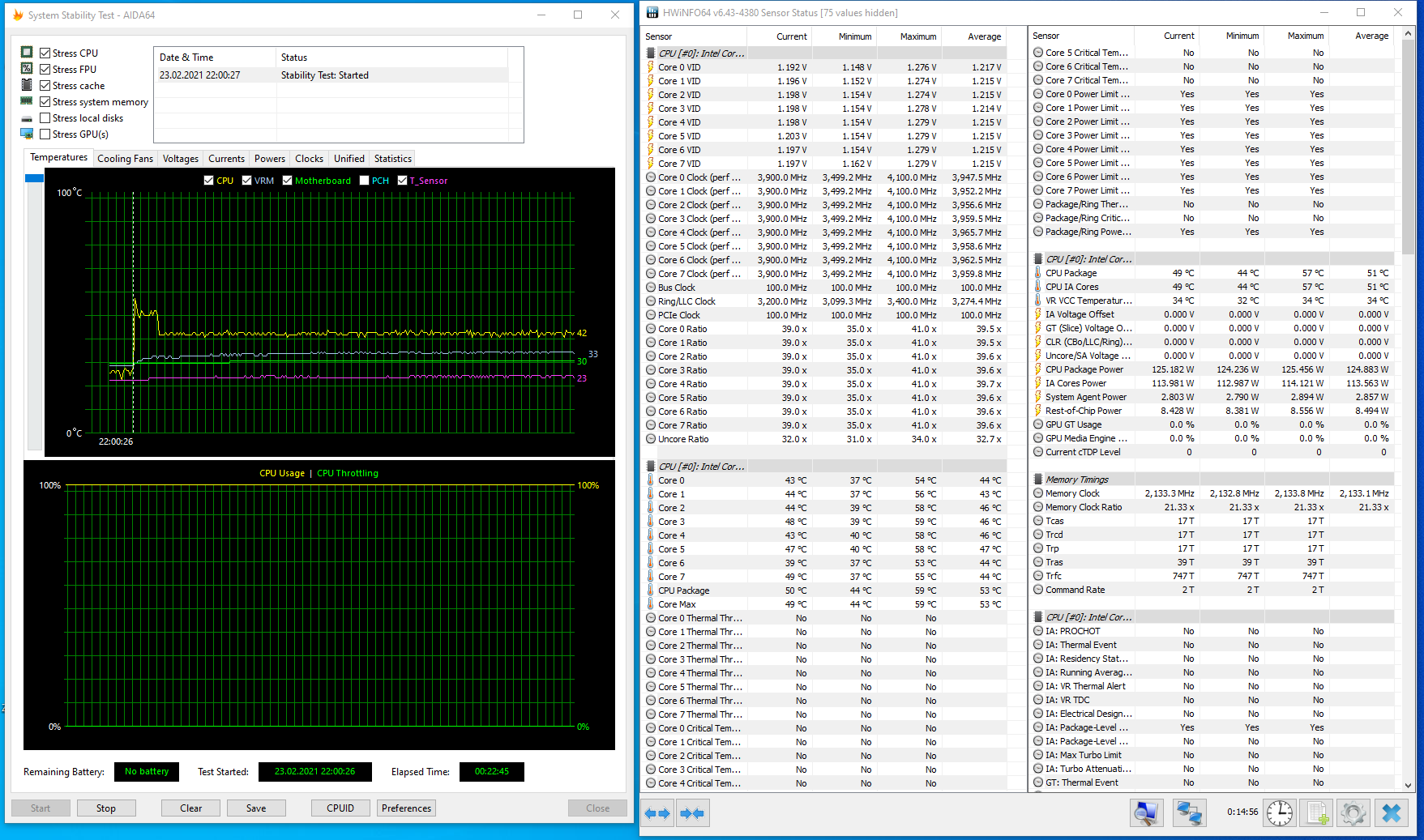Open CPUID panel
Image resolution: width=1424 pixels, height=840 pixels.
point(340,808)
